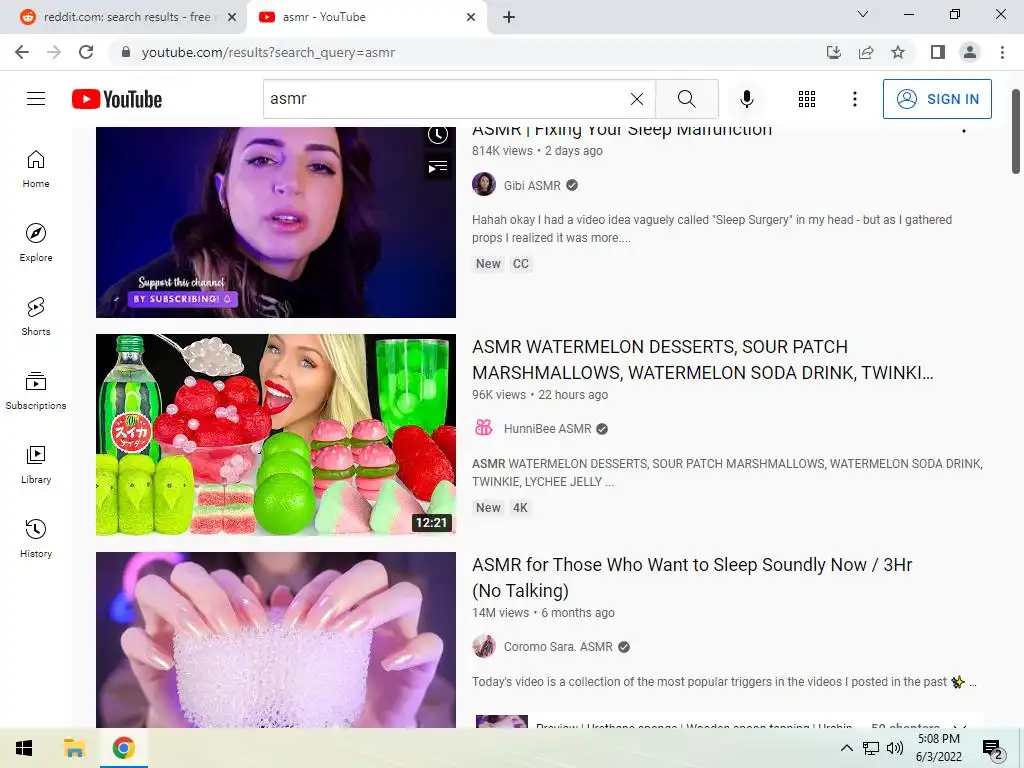Open the YouTube hamburger guide menu
The width and height of the screenshot is (1024, 768).
coord(36,99)
